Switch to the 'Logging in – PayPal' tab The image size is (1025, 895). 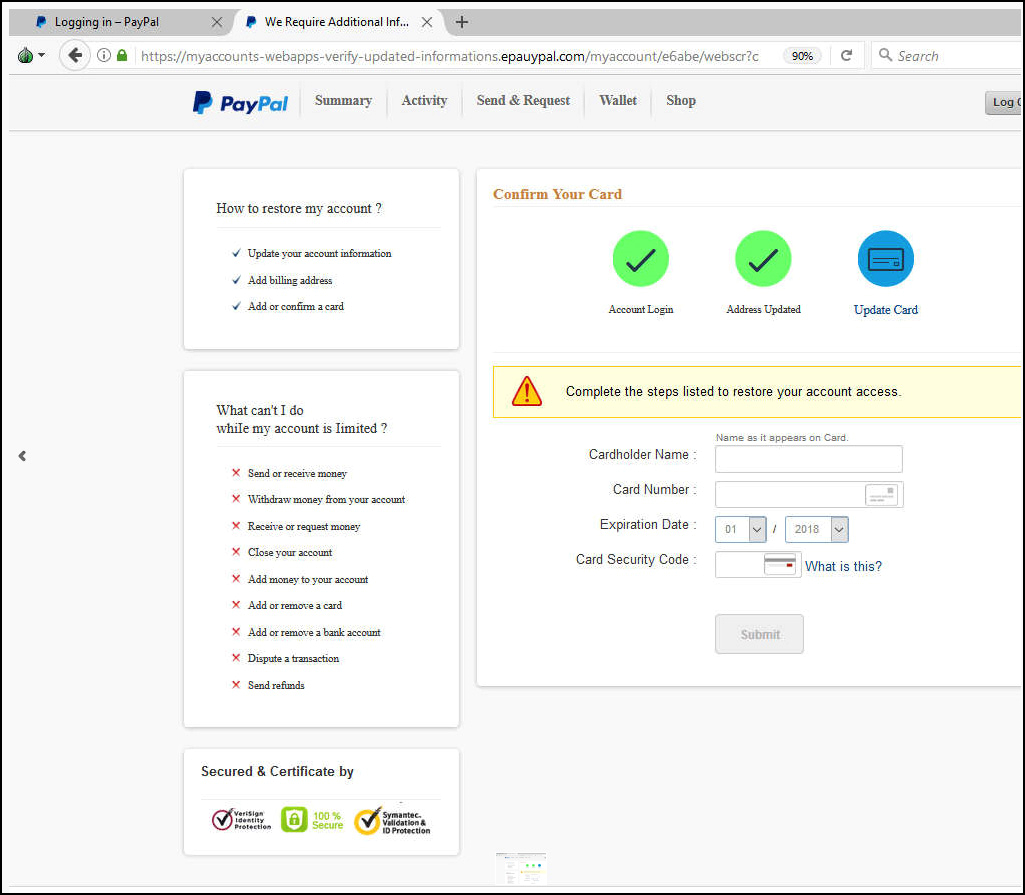pos(120,22)
